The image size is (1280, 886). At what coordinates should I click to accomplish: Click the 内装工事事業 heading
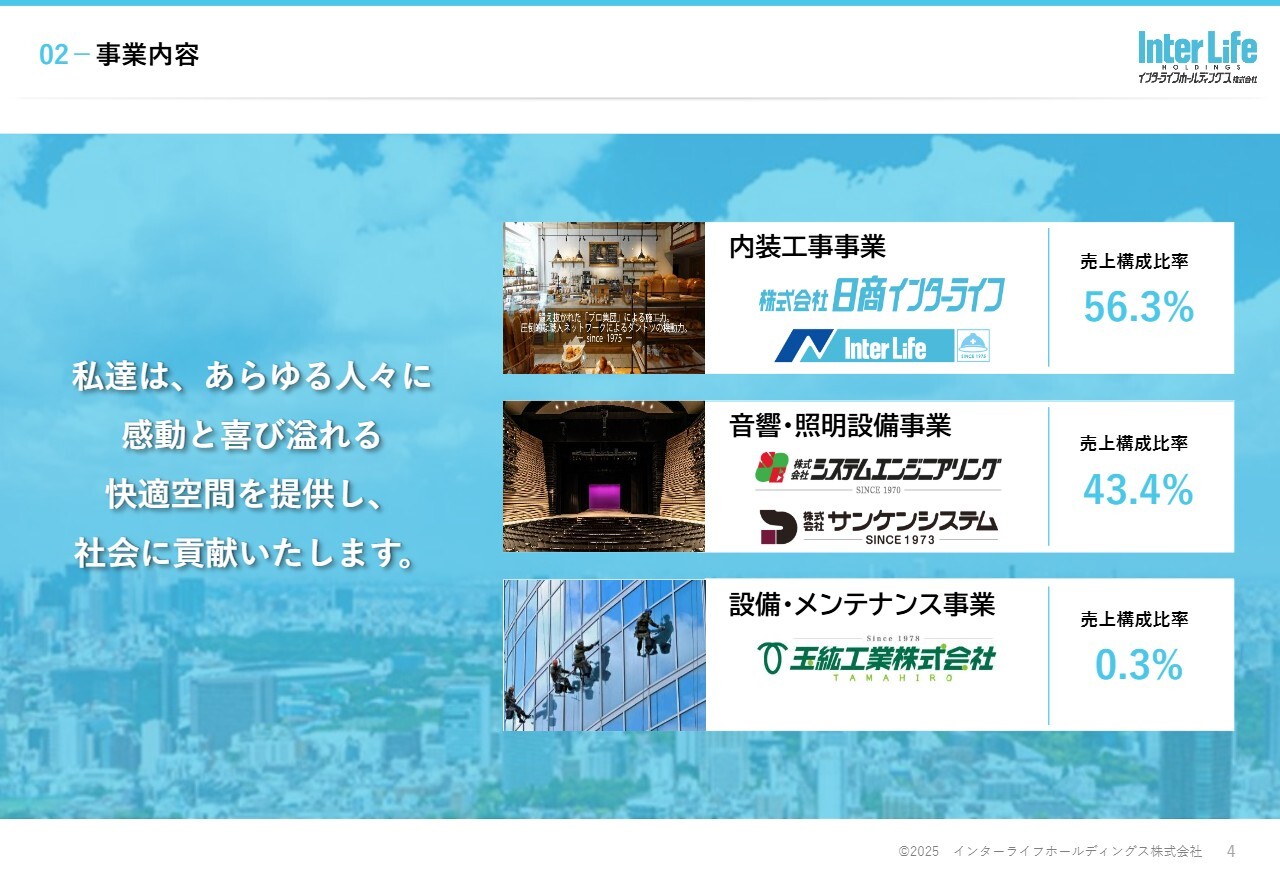[x=807, y=247]
